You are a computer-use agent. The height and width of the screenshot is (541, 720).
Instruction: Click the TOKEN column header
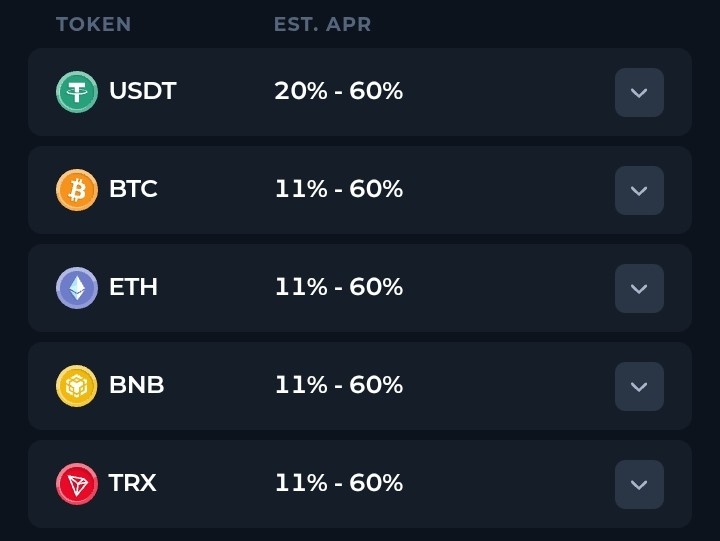[x=93, y=24]
